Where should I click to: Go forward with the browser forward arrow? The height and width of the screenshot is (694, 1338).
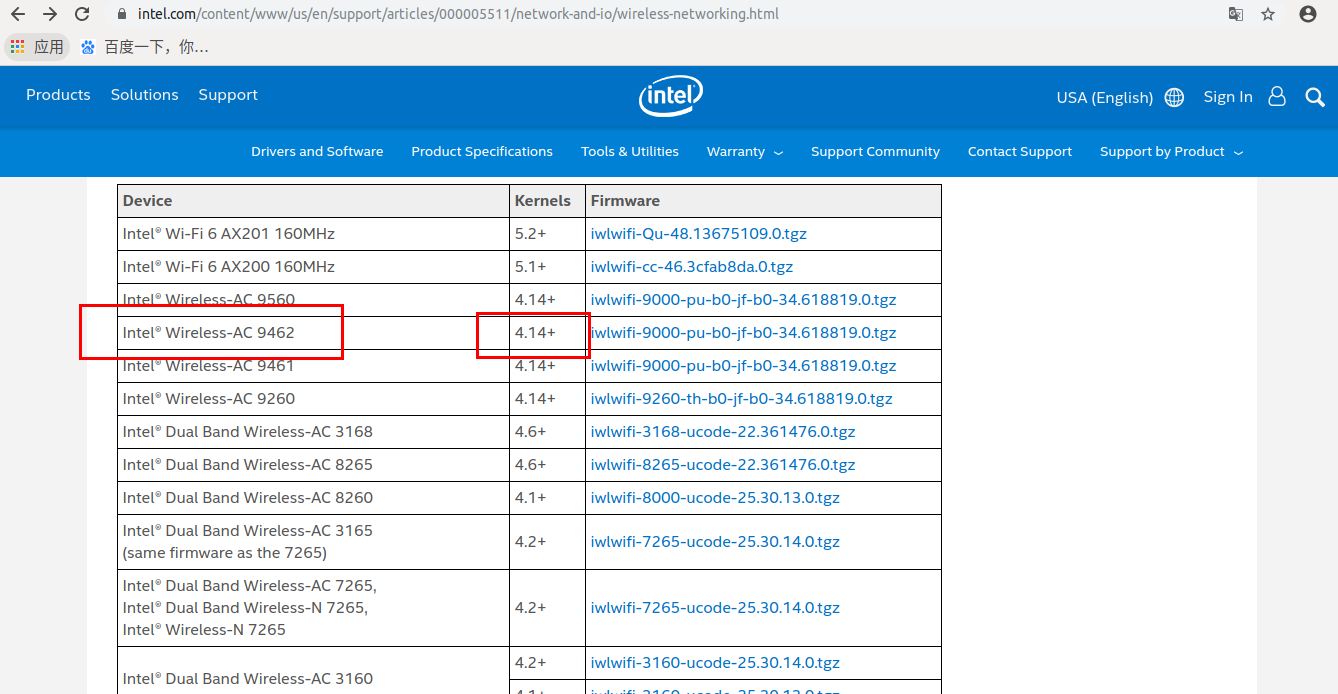(50, 14)
